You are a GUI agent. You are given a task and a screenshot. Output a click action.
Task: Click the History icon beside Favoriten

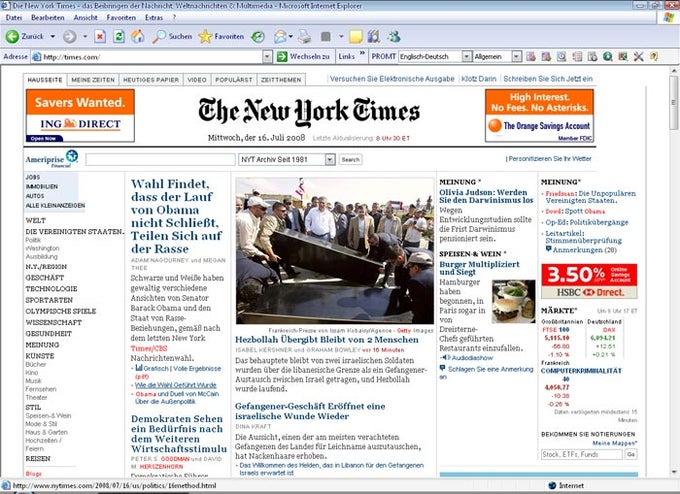click(258, 37)
